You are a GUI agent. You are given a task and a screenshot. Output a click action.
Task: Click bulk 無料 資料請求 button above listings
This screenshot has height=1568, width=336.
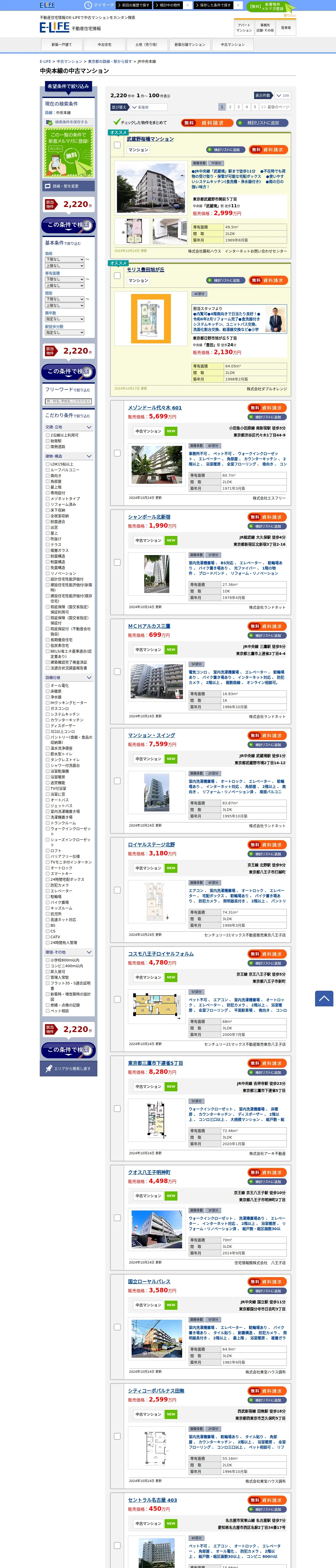pyautogui.click(x=207, y=123)
